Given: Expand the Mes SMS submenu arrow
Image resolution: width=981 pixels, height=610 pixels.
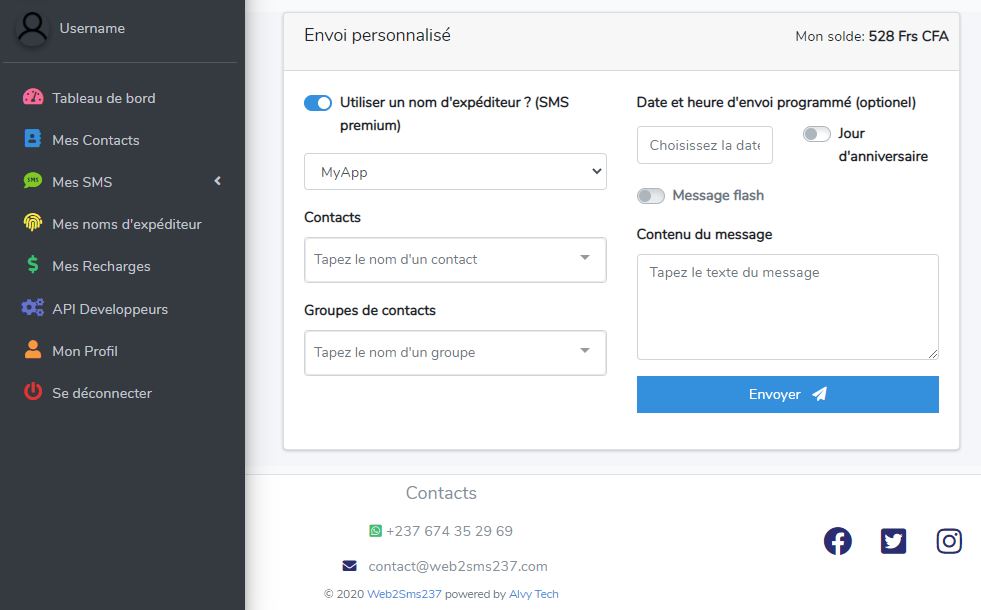Looking at the screenshot, I should [218, 181].
